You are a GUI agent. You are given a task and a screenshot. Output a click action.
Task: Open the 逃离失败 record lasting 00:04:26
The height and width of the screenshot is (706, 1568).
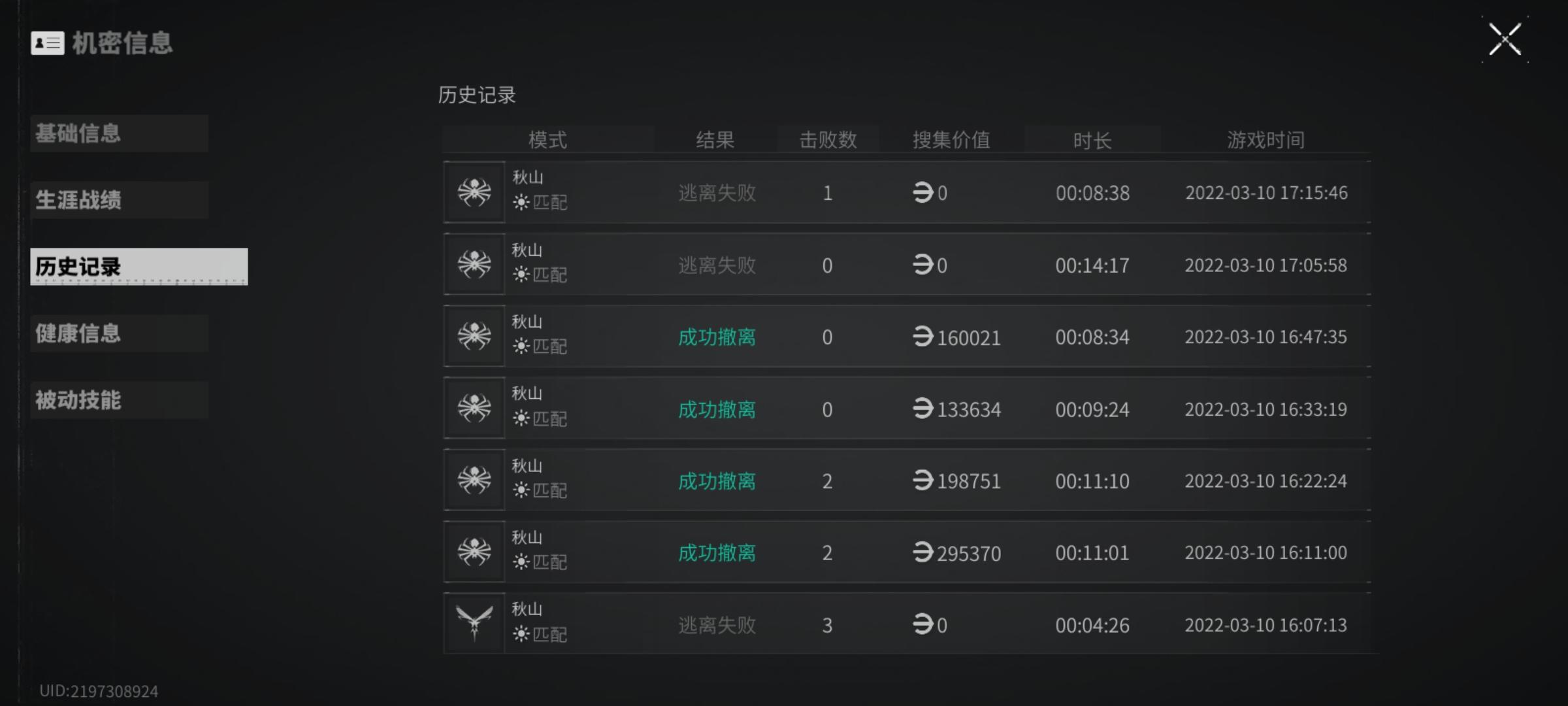tap(907, 624)
